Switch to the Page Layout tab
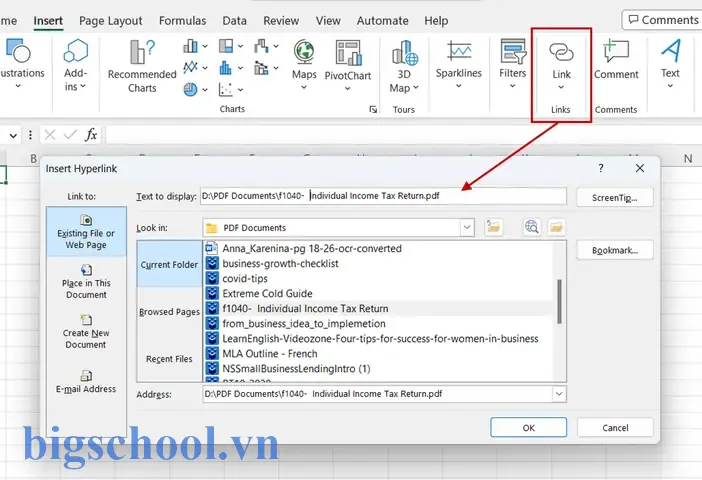Image resolution: width=702 pixels, height=480 pixels. pos(111,21)
